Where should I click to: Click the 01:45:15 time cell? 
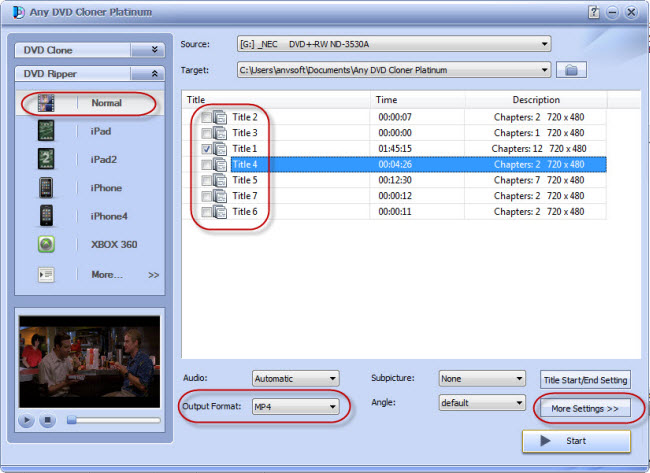point(395,149)
